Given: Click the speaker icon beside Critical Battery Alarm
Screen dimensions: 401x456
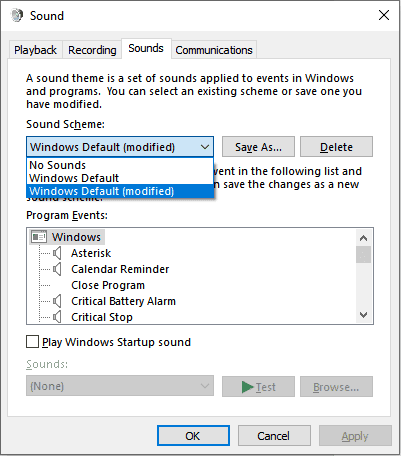Looking at the screenshot, I should pos(57,301).
